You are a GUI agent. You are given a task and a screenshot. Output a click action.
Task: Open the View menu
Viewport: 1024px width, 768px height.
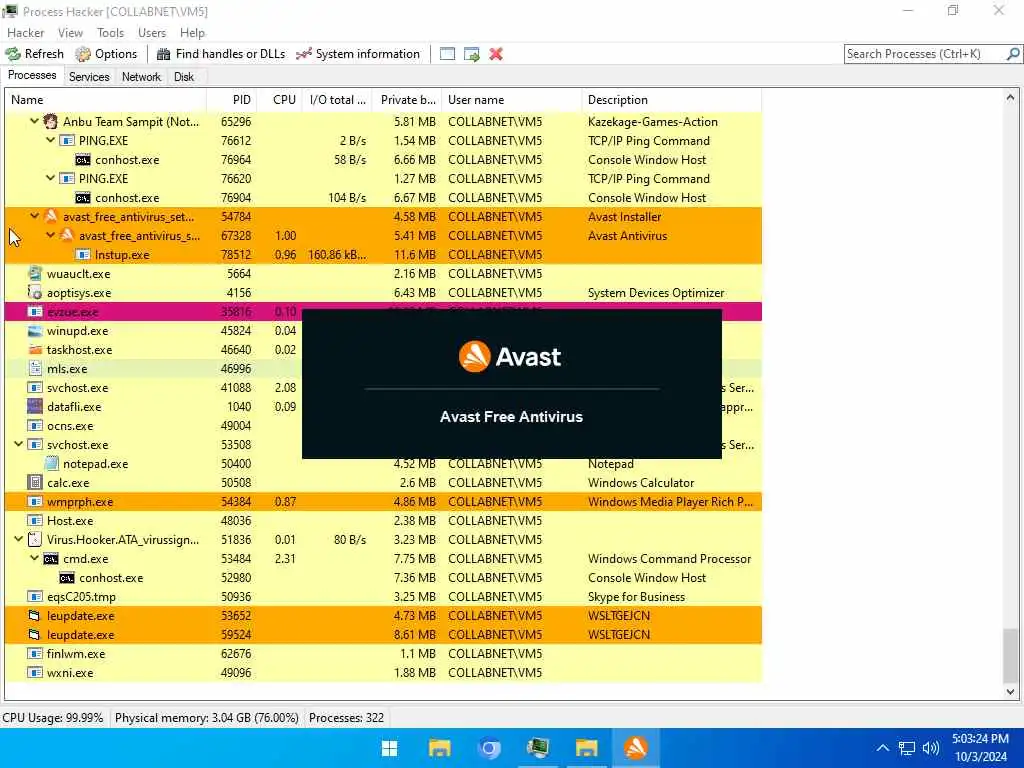pyautogui.click(x=70, y=33)
